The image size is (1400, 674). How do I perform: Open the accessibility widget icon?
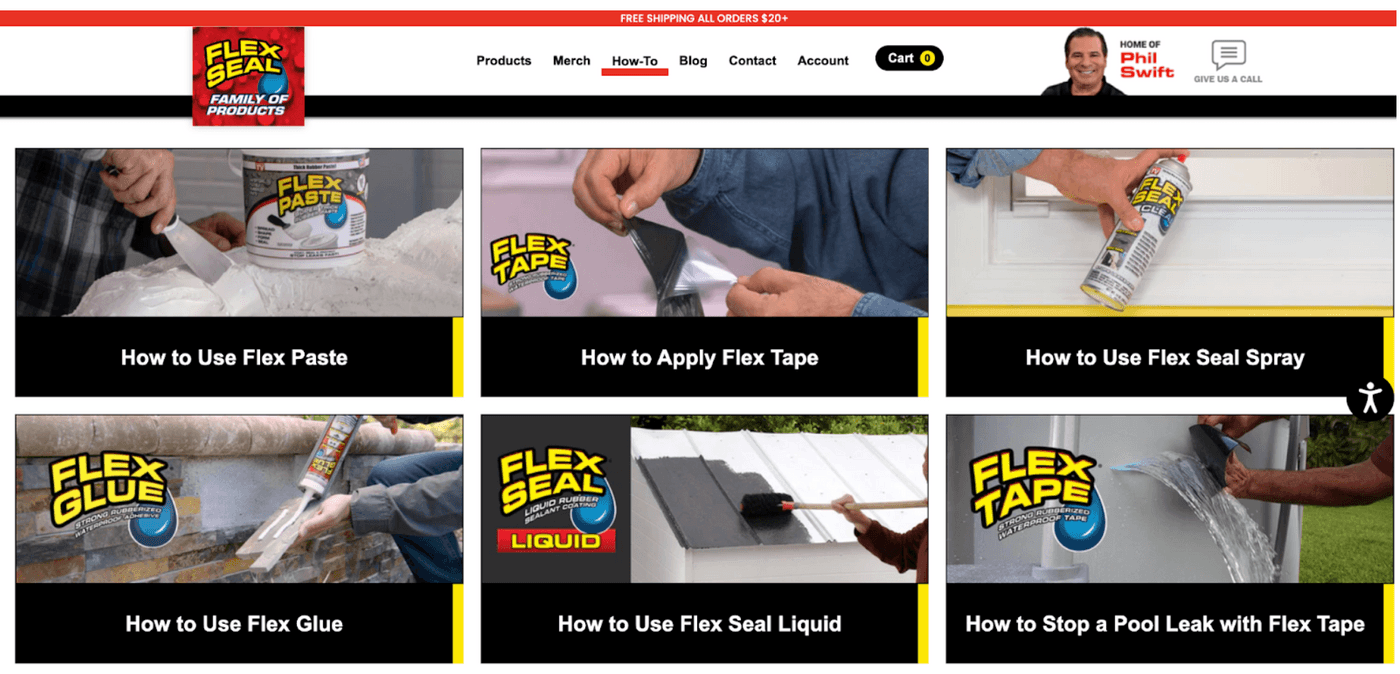pyautogui.click(x=1370, y=397)
